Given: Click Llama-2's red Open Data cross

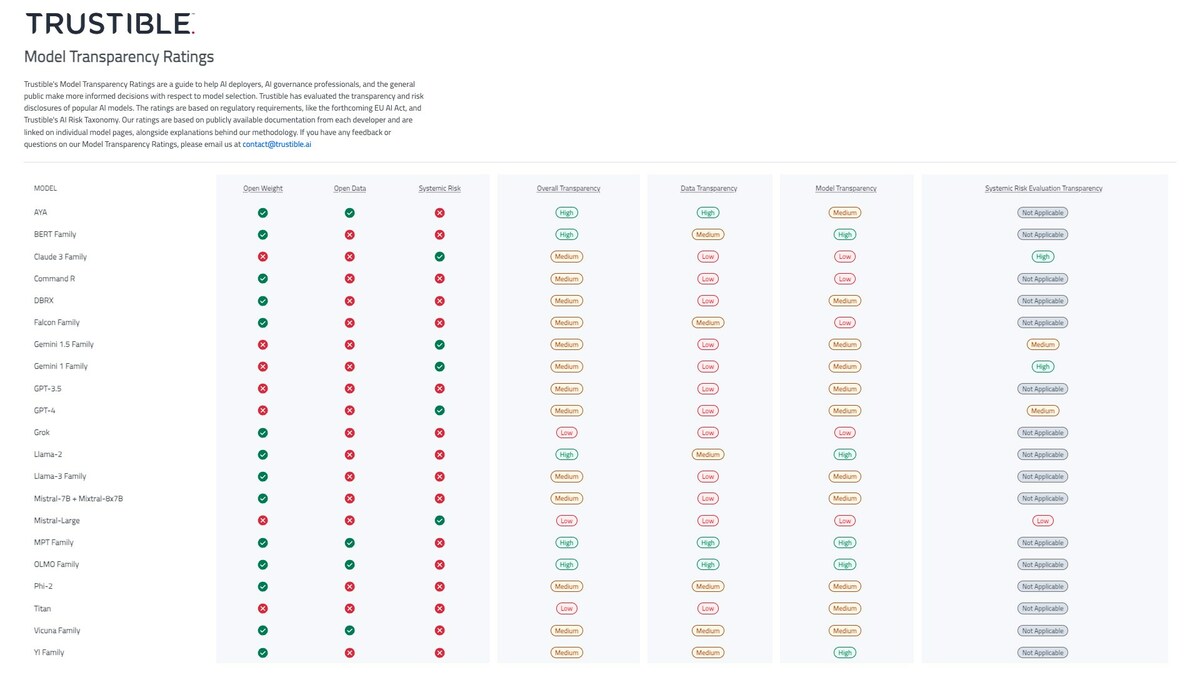Looking at the screenshot, I should [x=350, y=455].
